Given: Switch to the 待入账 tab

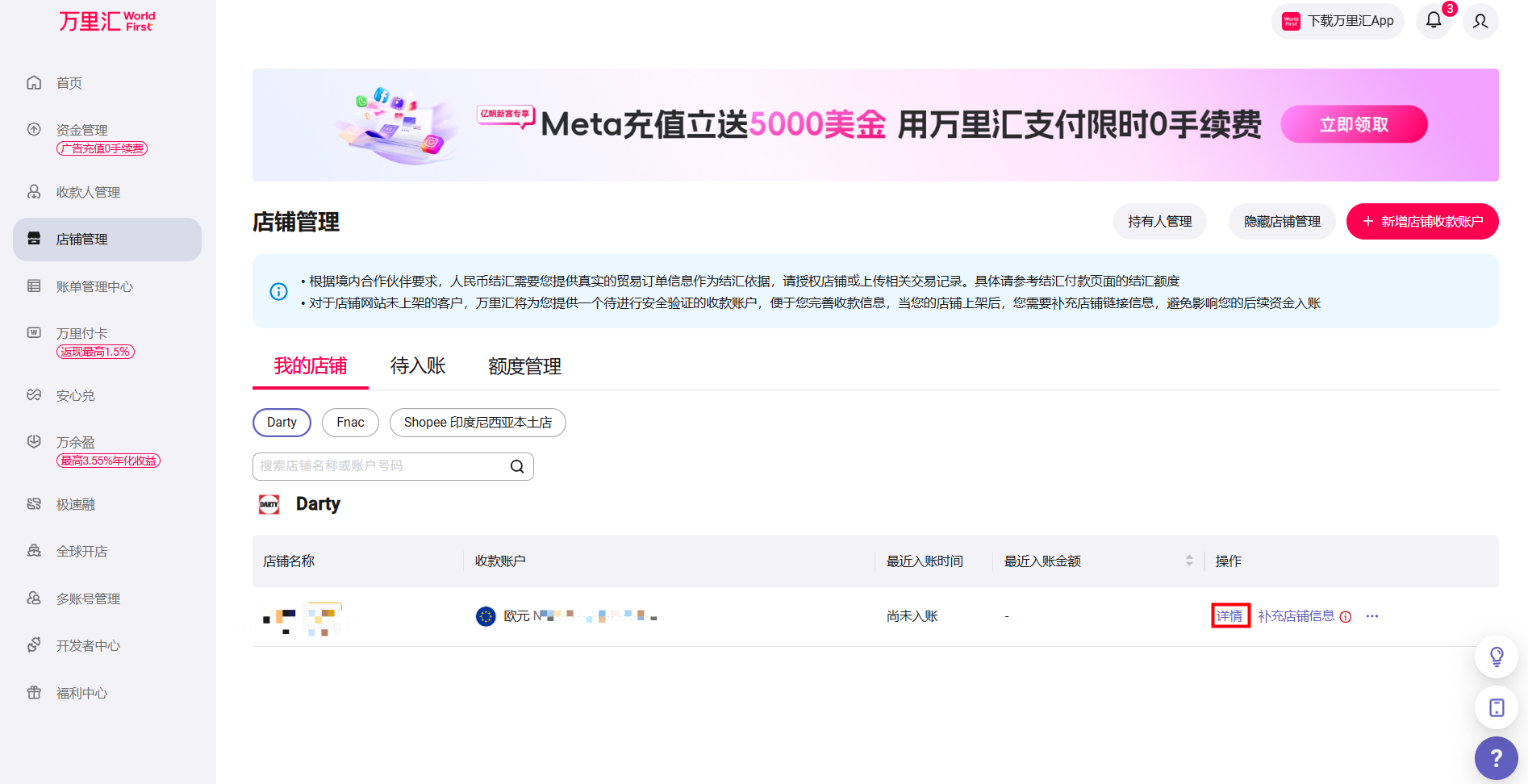Looking at the screenshot, I should (418, 366).
